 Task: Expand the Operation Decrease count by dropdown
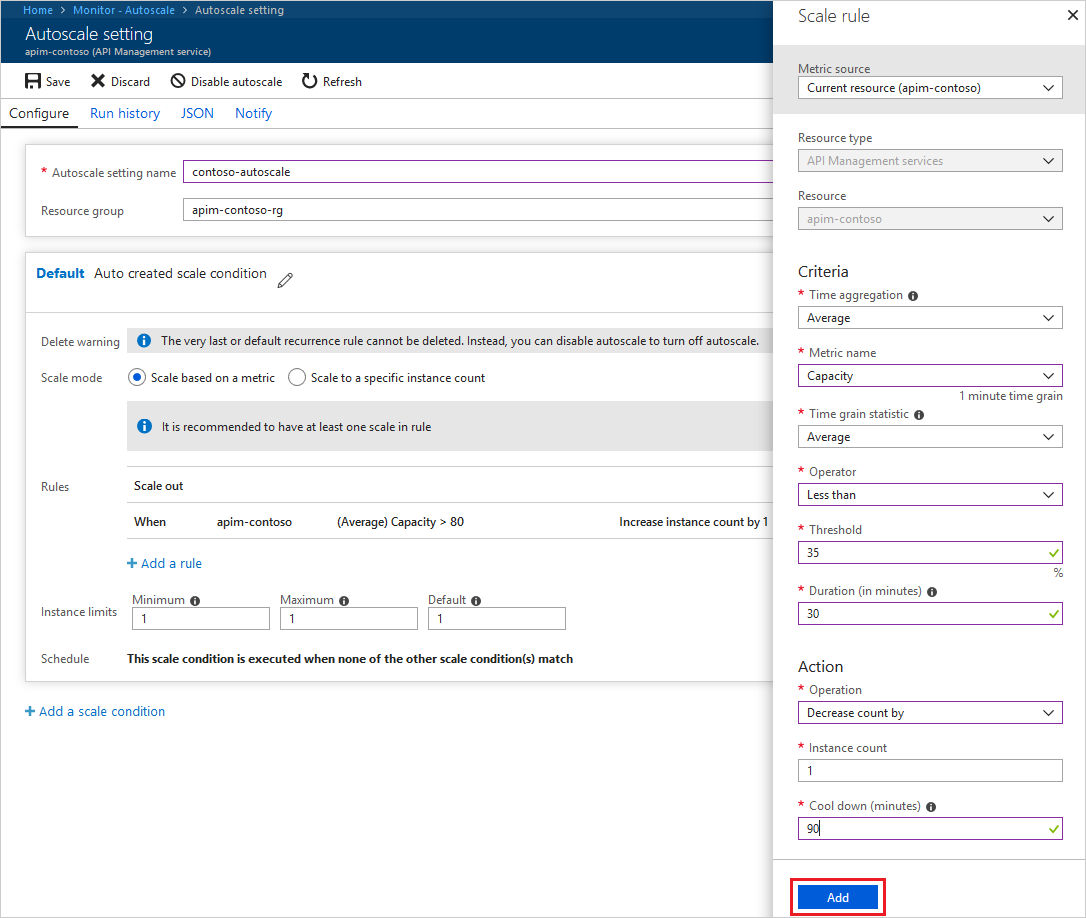[929, 713]
